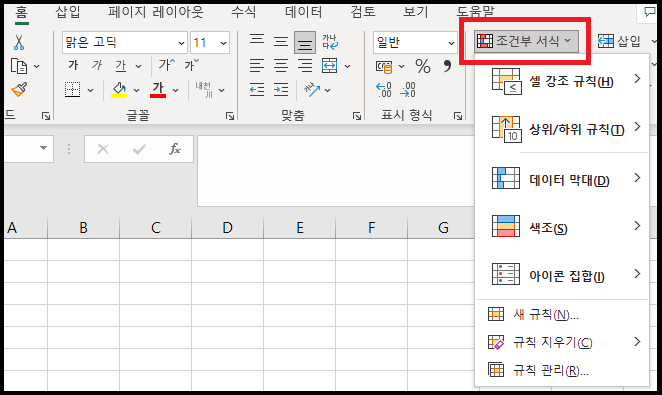Click the 조건부 서식 button
The width and height of the screenshot is (662, 395).
pyautogui.click(x=526, y=41)
